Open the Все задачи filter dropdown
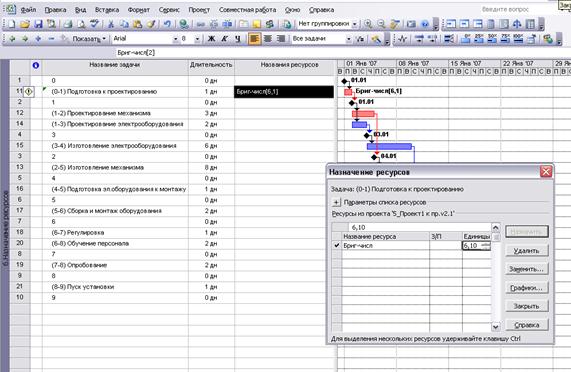The height and width of the screenshot is (372, 571). coord(348,39)
